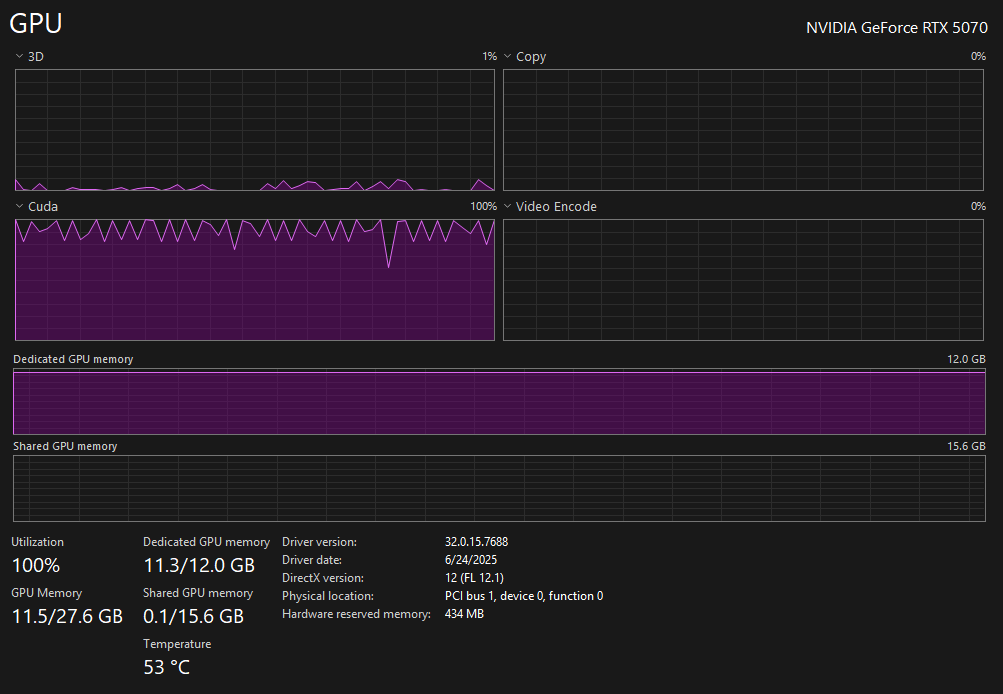The image size is (1003, 694).
Task: Click the Copy engine usage graph
Action: [743, 130]
